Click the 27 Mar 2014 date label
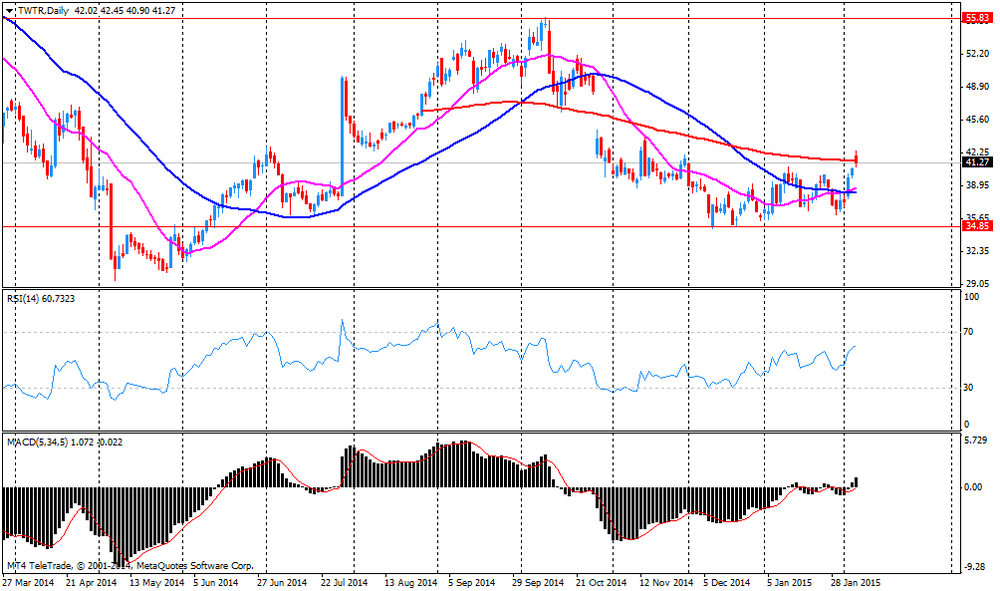The image size is (1000, 591). point(28,583)
